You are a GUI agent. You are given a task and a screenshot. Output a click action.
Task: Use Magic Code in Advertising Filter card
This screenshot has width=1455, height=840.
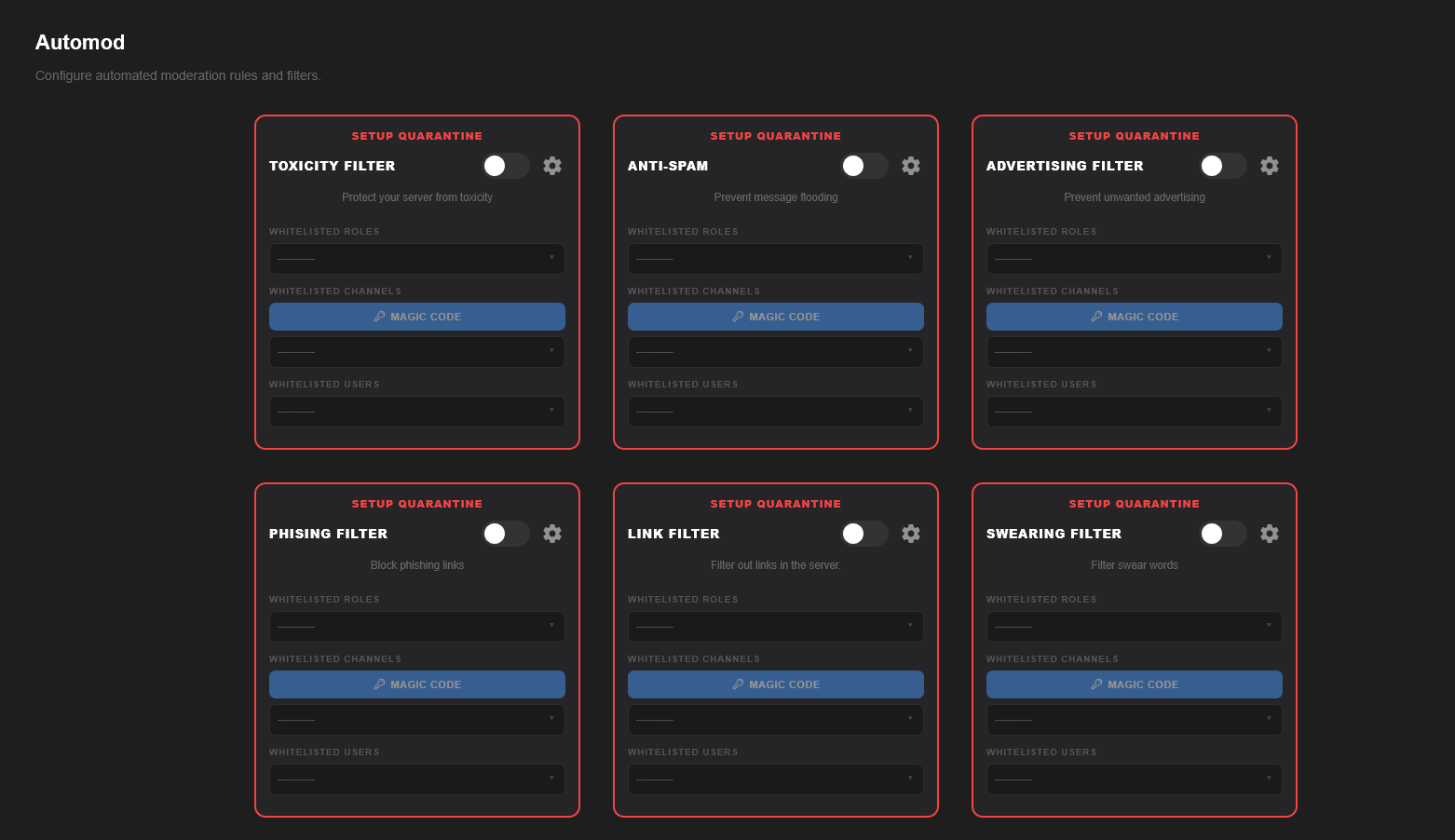[x=1135, y=317]
